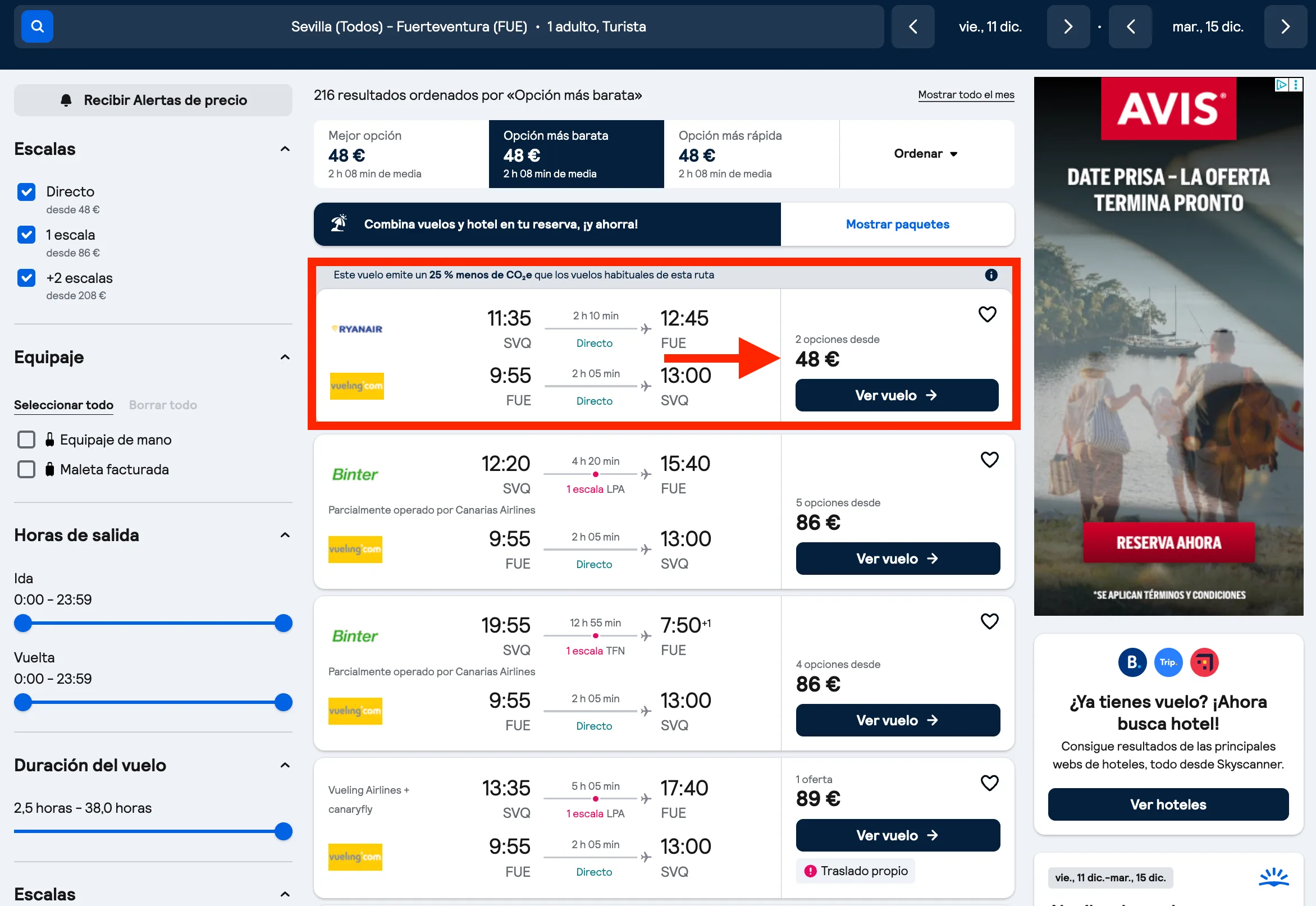Open CO₂ emissions info icon
The width and height of the screenshot is (1316, 906).
(991, 274)
